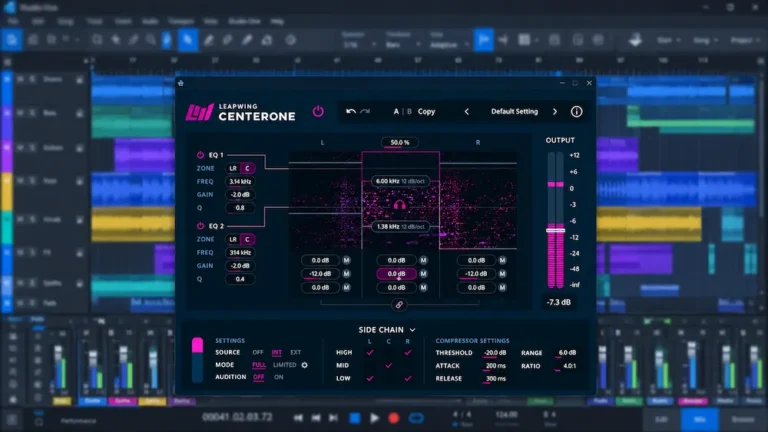Mute middle band of center channel
Image resolution: width=768 pixels, height=432 pixels.
coord(423,274)
